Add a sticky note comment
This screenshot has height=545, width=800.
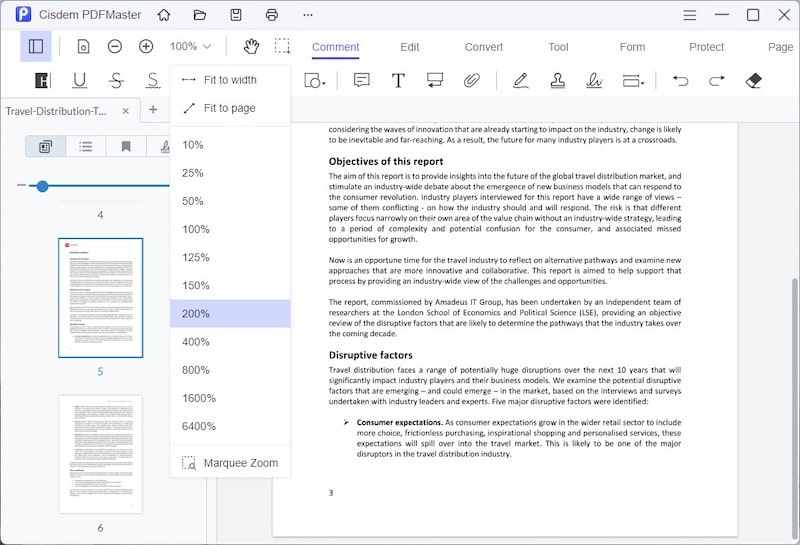362,80
